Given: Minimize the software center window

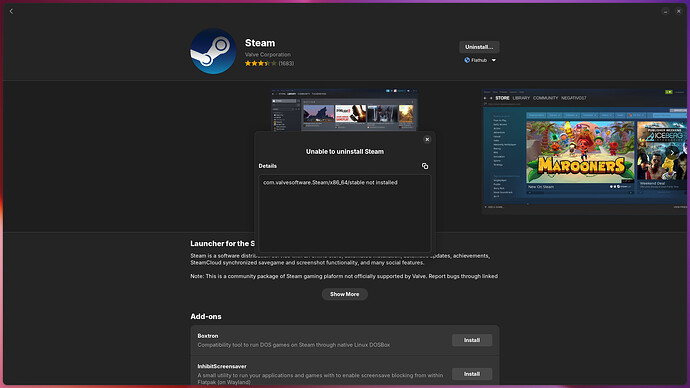Looking at the screenshot, I should [665, 11].
